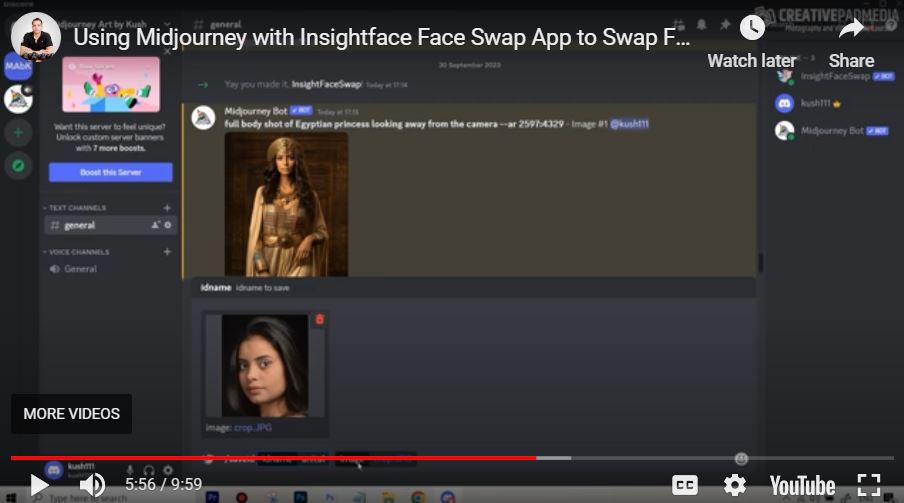This screenshot has width=904, height=503.
Task: Click the uploaded face photo thumbnail
Action: (x=265, y=365)
